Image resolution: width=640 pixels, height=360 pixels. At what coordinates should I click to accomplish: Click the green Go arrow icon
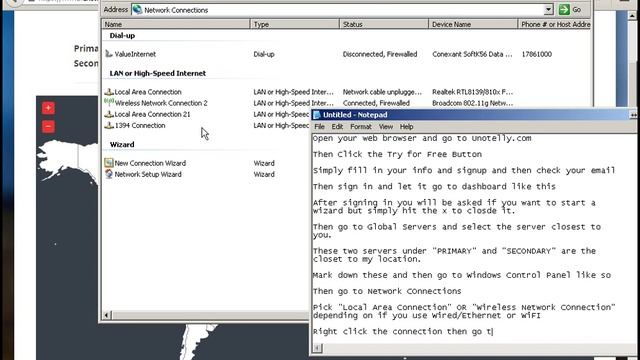(564, 9)
